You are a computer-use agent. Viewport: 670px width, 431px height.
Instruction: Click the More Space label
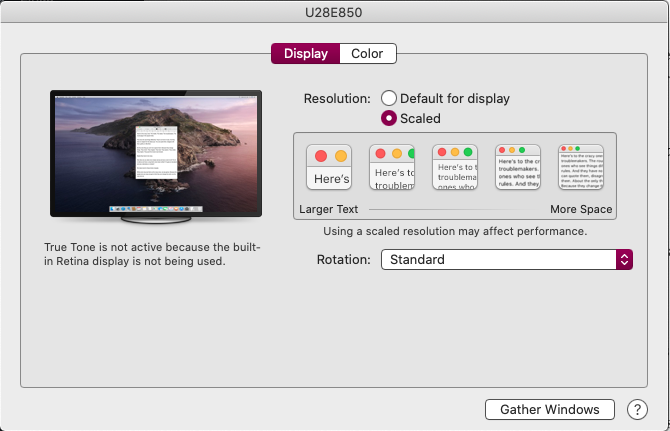581,210
